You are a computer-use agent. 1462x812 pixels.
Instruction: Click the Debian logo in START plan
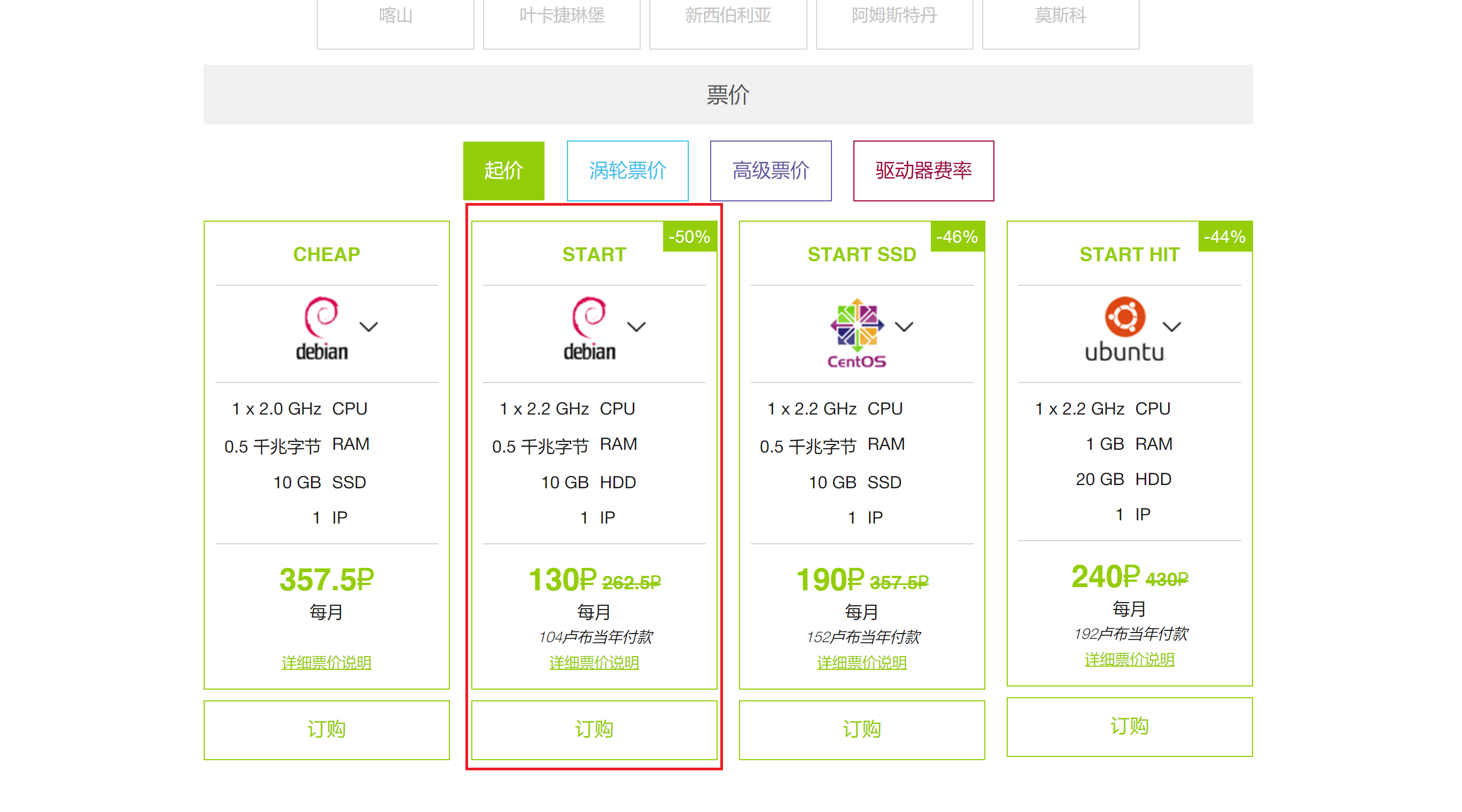pyautogui.click(x=589, y=329)
